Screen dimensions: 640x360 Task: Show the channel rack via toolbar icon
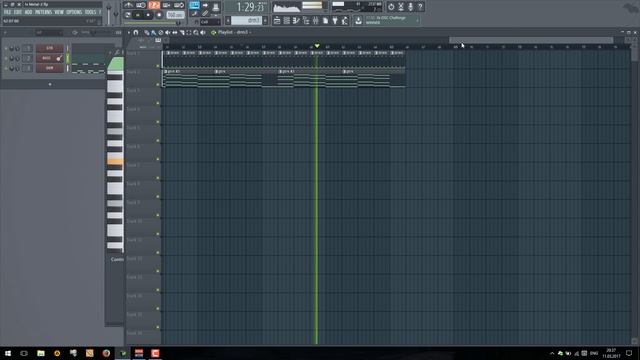click(287, 20)
